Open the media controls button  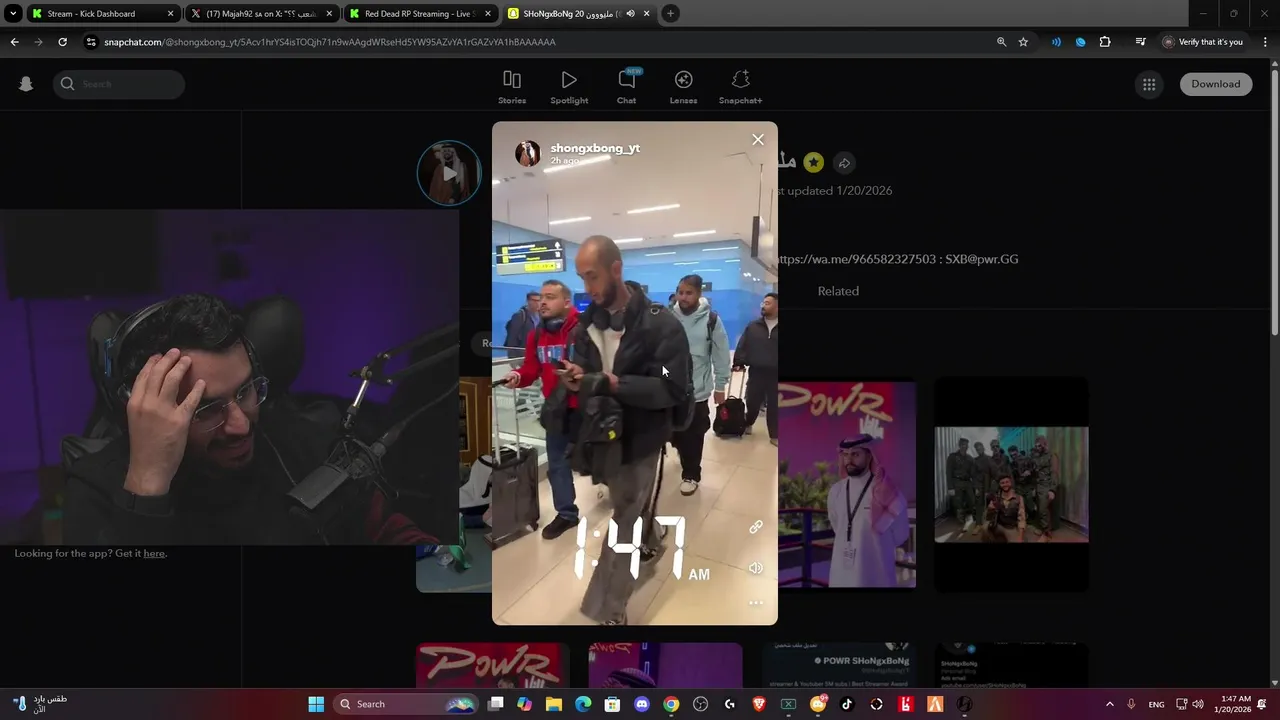(x=1140, y=42)
